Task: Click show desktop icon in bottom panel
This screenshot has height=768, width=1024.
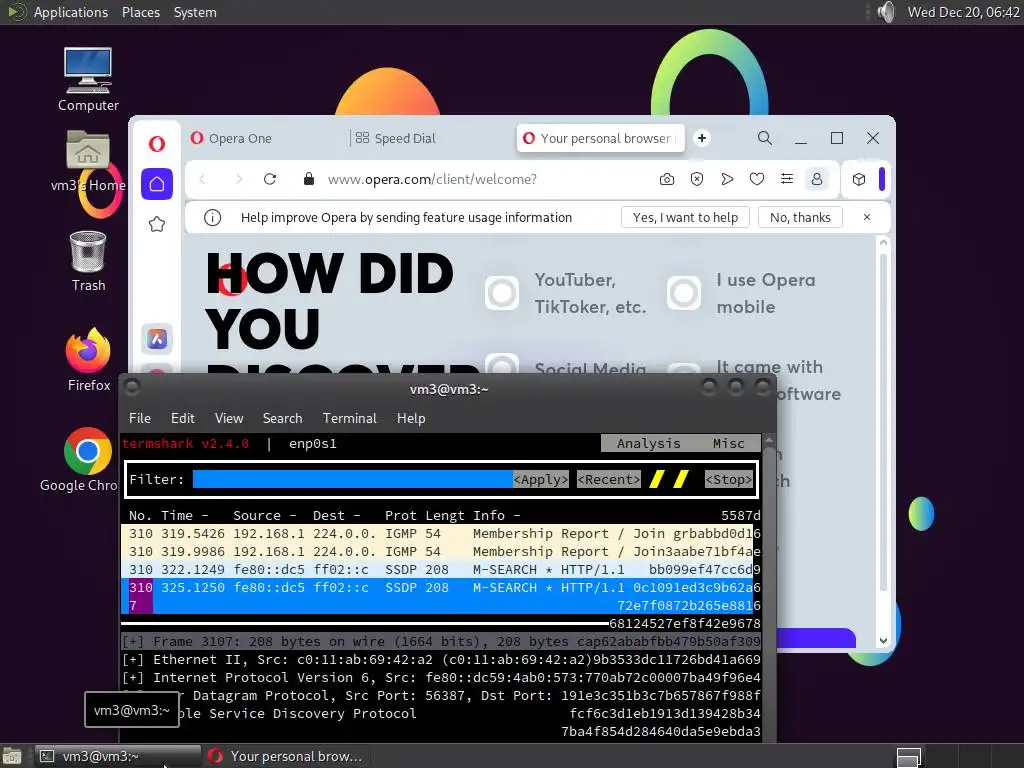Action: click(x=11, y=756)
